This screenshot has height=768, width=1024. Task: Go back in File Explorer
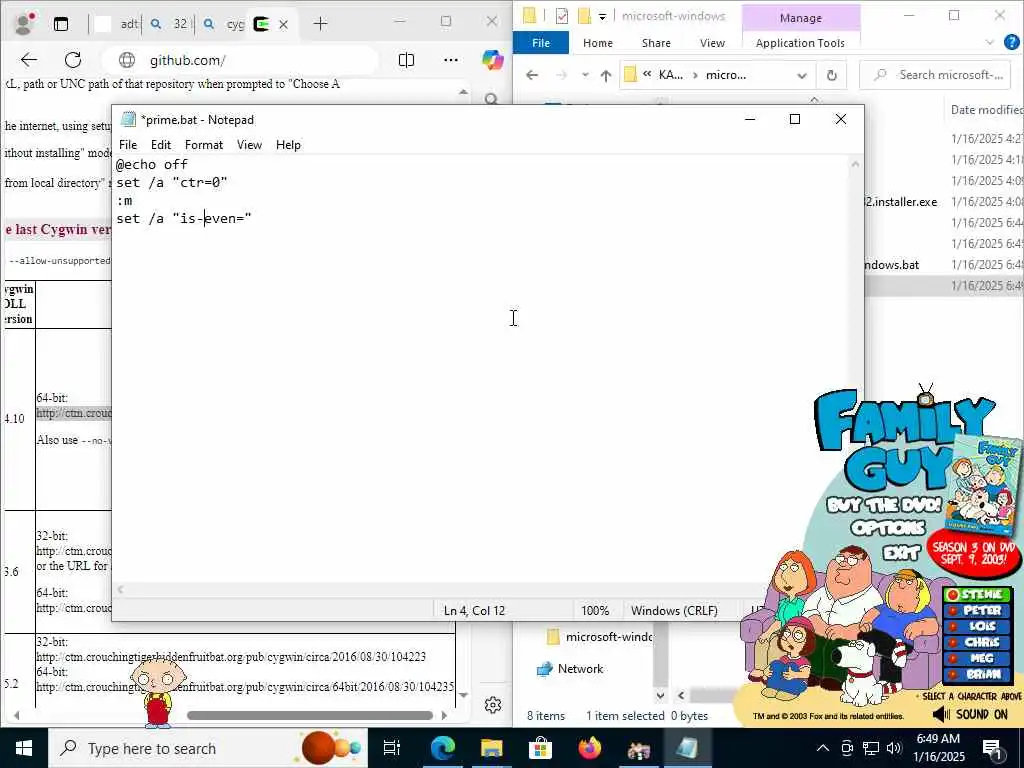pyautogui.click(x=532, y=75)
